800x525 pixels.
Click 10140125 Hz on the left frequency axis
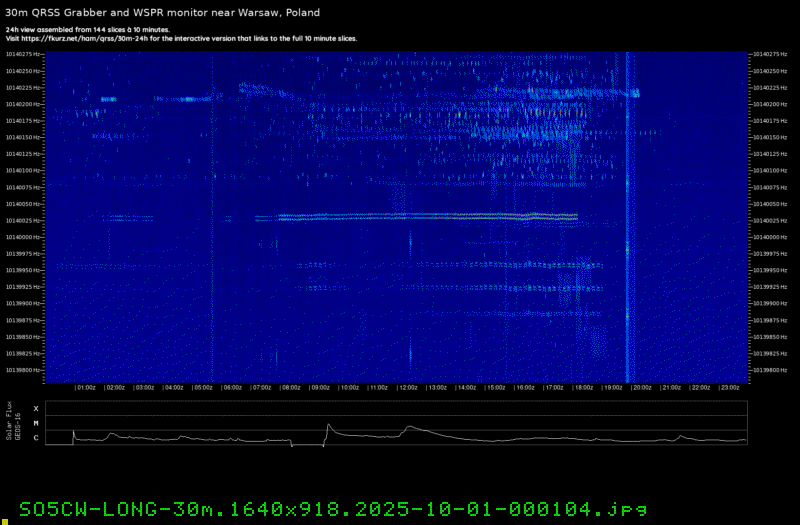23,154
